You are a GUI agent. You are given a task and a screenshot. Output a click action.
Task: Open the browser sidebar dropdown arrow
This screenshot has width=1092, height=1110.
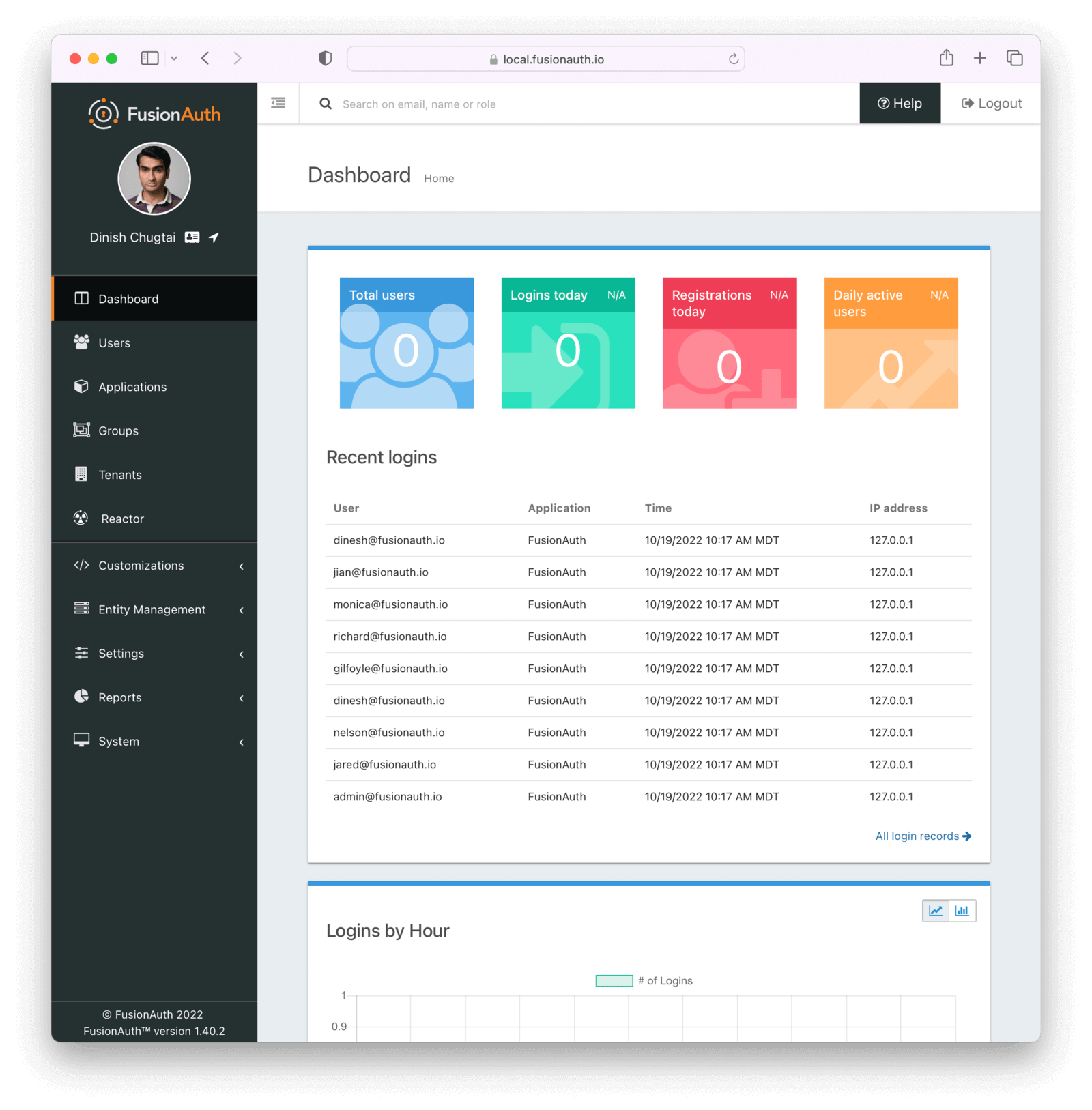[174, 59]
